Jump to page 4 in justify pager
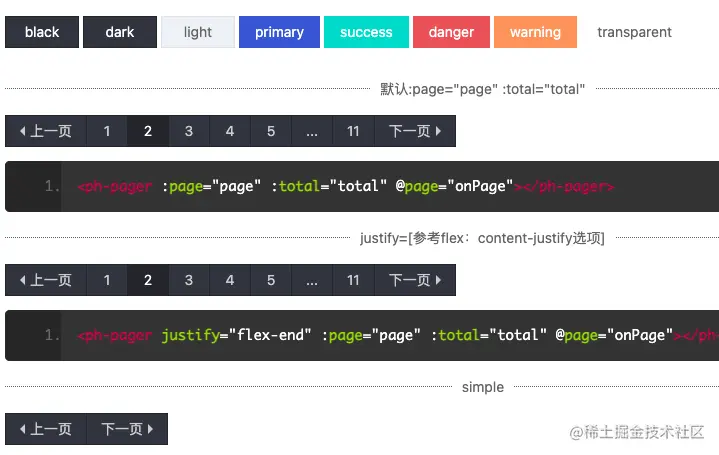The height and width of the screenshot is (455, 719). pyautogui.click(x=230, y=280)
